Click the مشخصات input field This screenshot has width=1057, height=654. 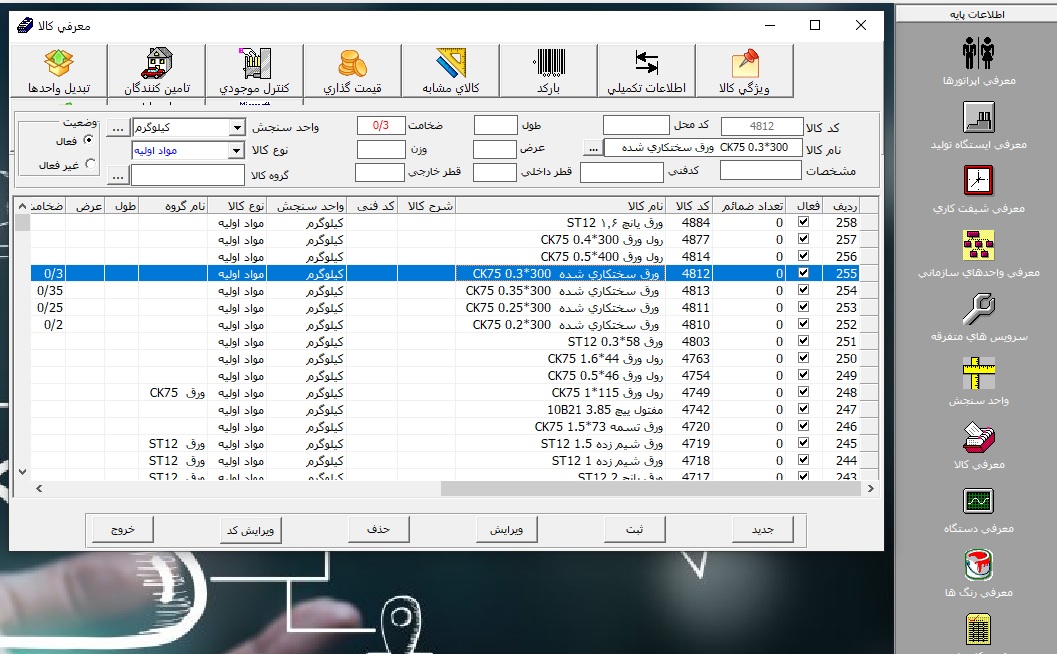pyautogui.click(x=760, y=171)
